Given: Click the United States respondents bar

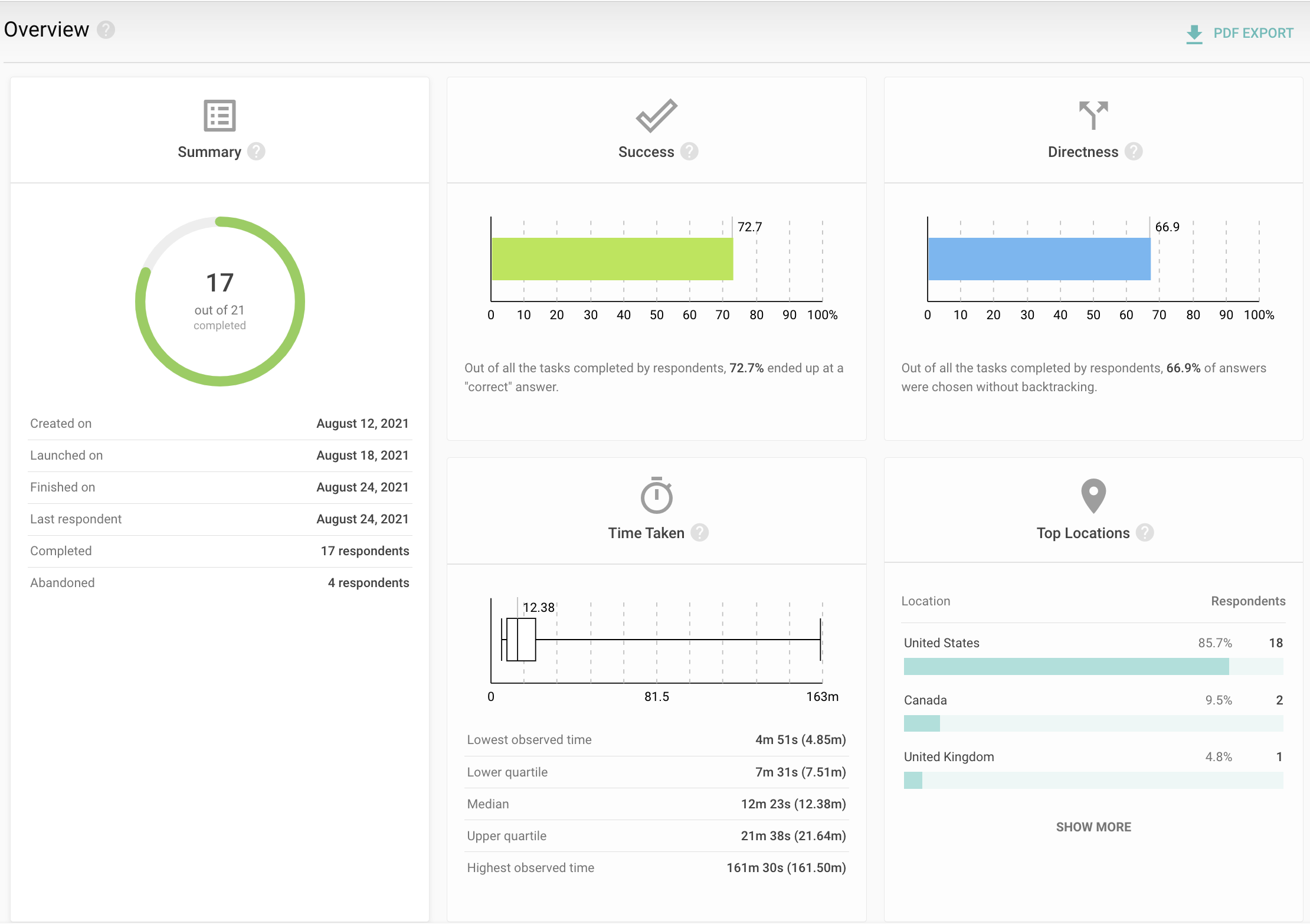Looking at the screenshot, I should [1066, 667].
